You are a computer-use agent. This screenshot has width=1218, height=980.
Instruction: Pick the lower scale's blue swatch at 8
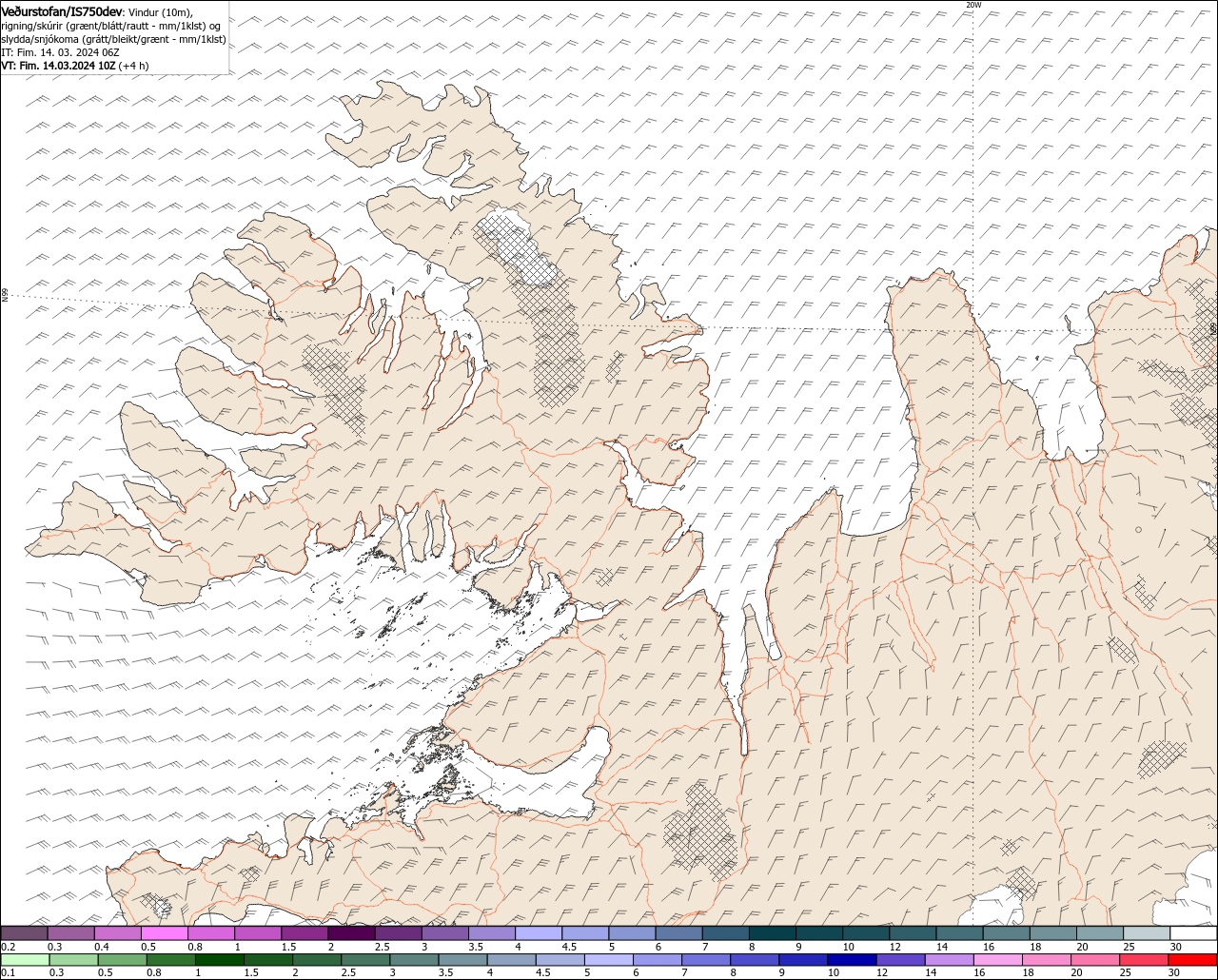755,960
